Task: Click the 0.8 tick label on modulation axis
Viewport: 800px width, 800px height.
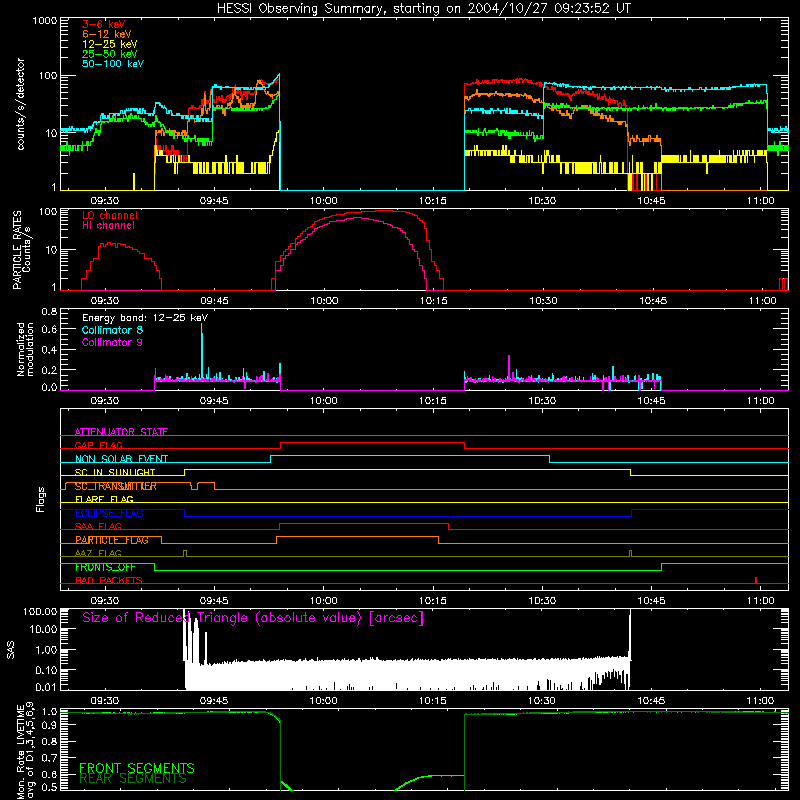Action: point(49,311)
